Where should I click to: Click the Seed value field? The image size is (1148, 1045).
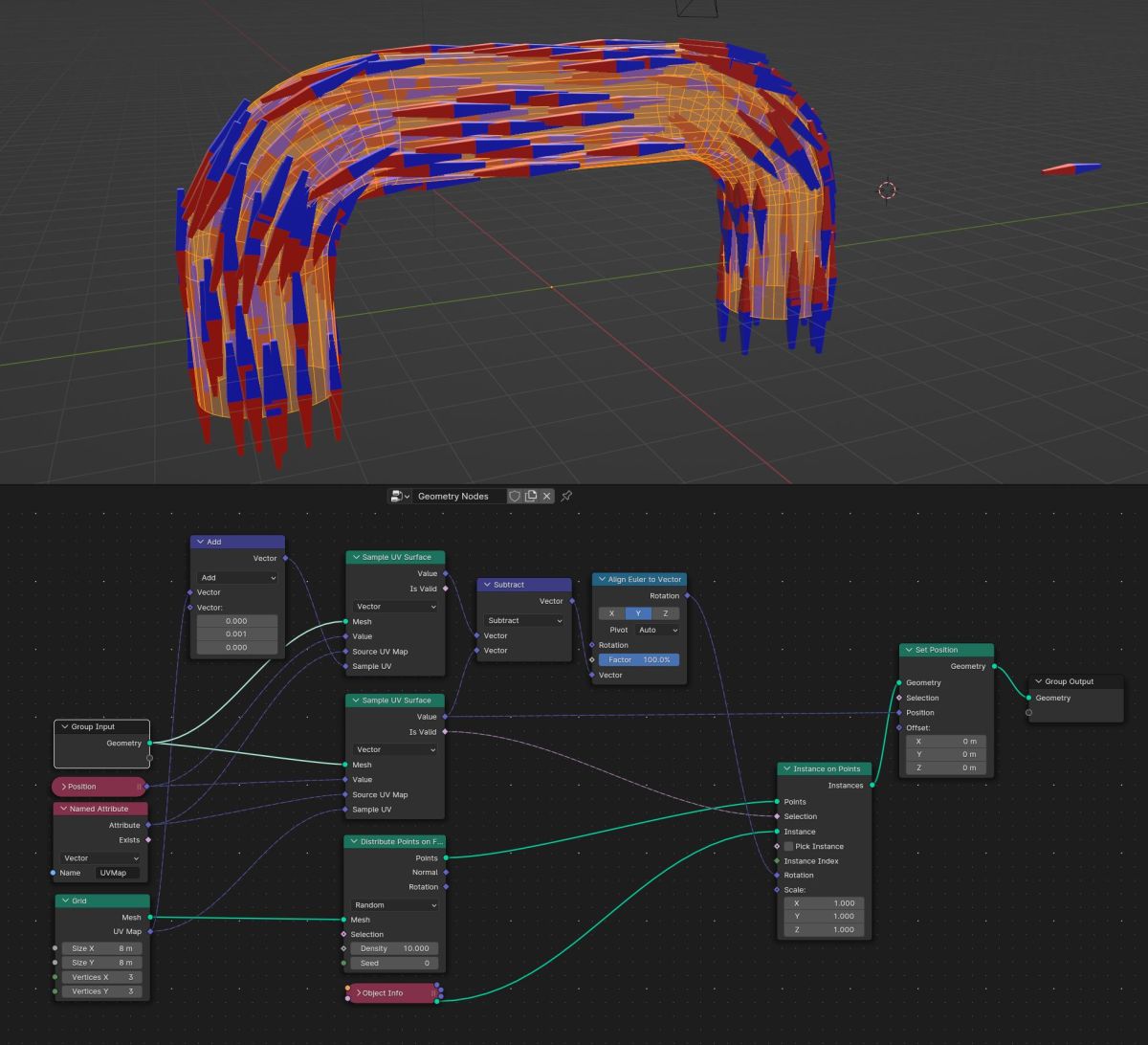(395, 964)
